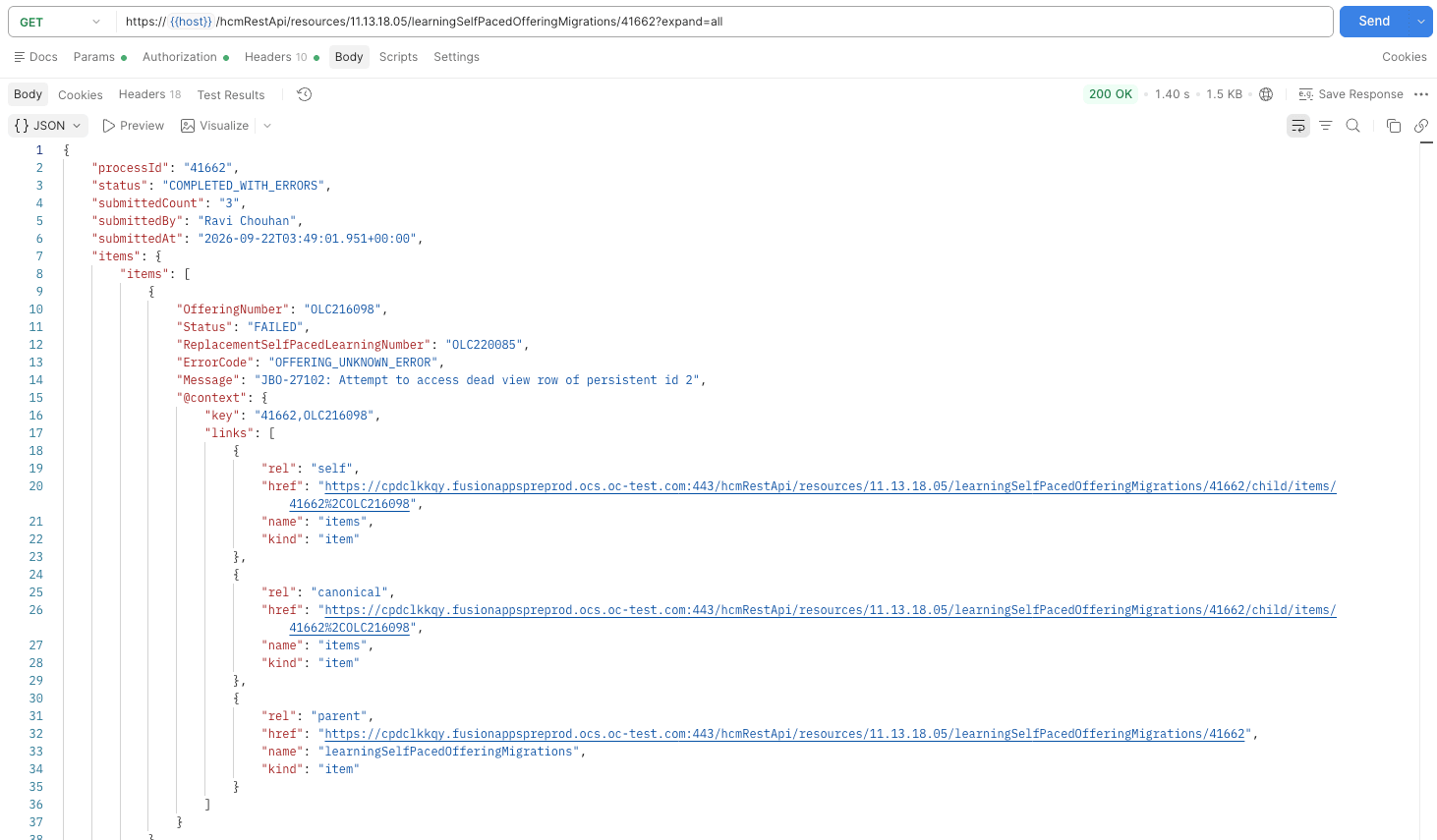Click the "FAILED" status value
The image size is (1437, 840).
tap(275, 327)
